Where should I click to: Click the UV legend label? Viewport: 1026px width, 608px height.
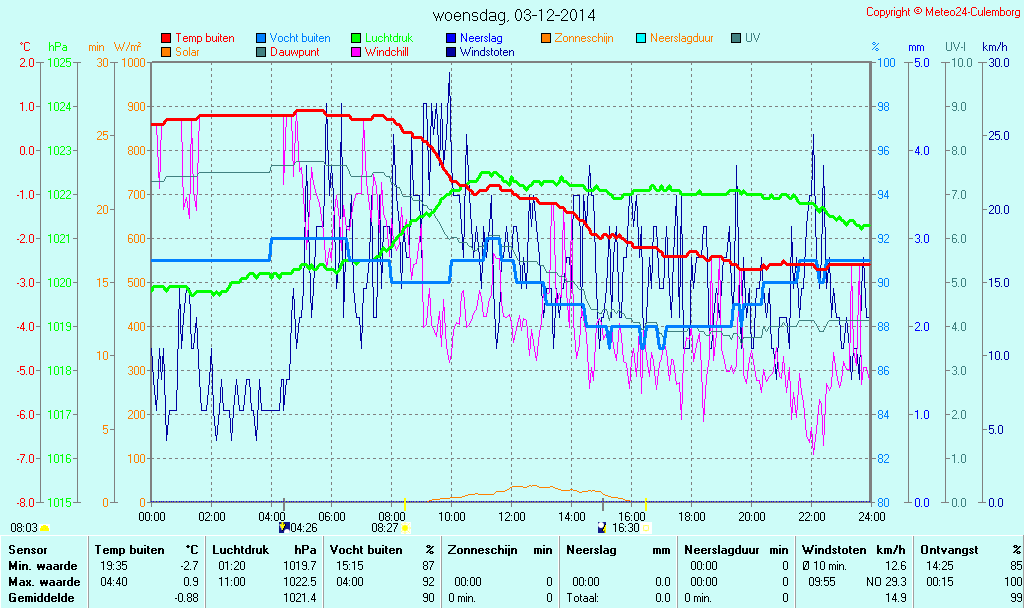(753, 38)
